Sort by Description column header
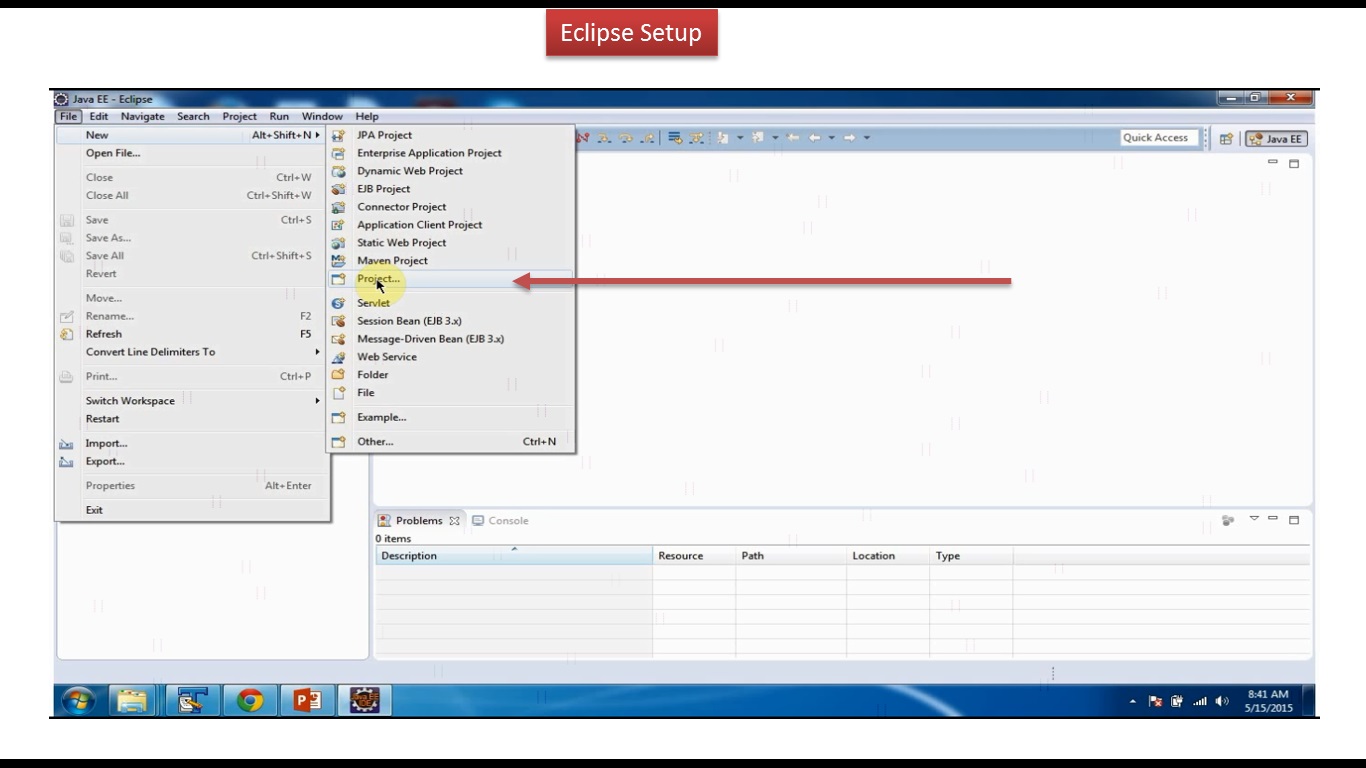1366x768 pixels. pyautogui.click(x=514, y=556)
